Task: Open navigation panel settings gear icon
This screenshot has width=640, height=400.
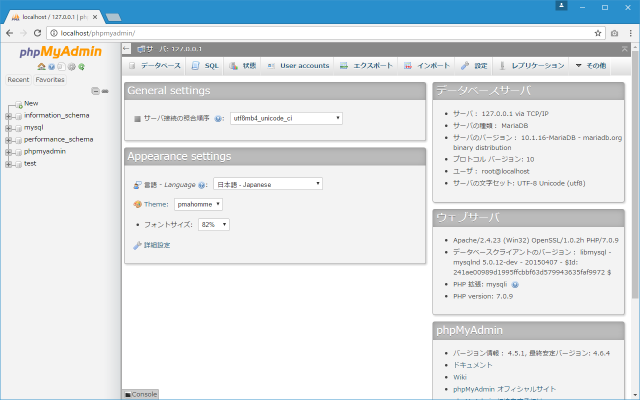Action: click(x=71, y=67)
